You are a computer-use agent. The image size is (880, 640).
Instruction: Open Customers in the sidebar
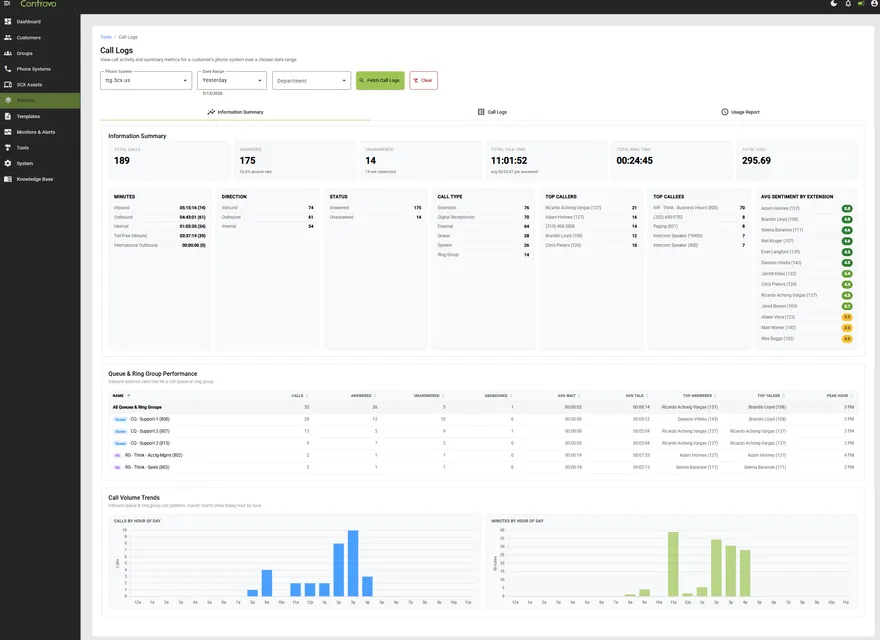pyautogui.click(x=40, y=38)
